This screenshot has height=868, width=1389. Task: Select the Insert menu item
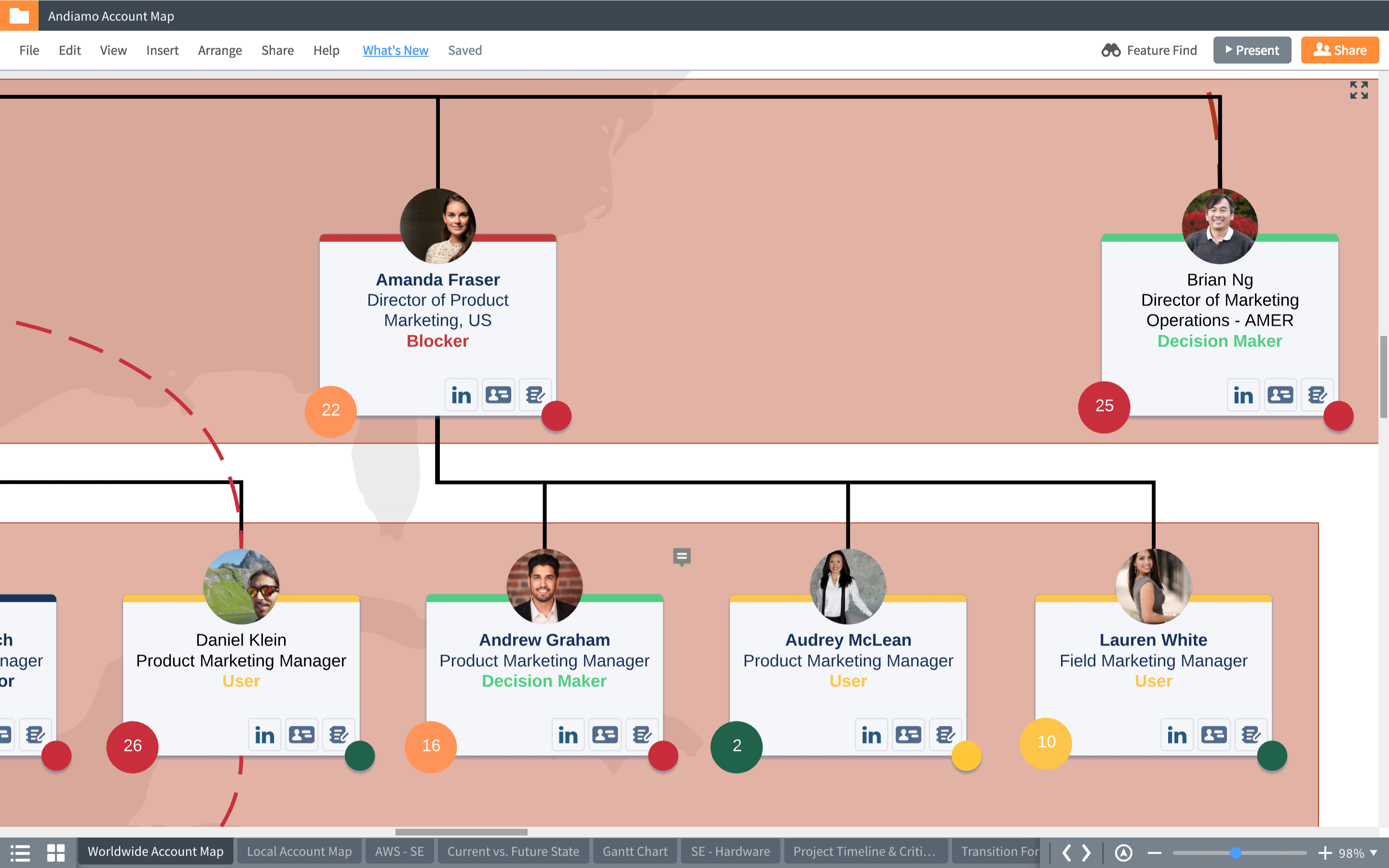(161, 50)
